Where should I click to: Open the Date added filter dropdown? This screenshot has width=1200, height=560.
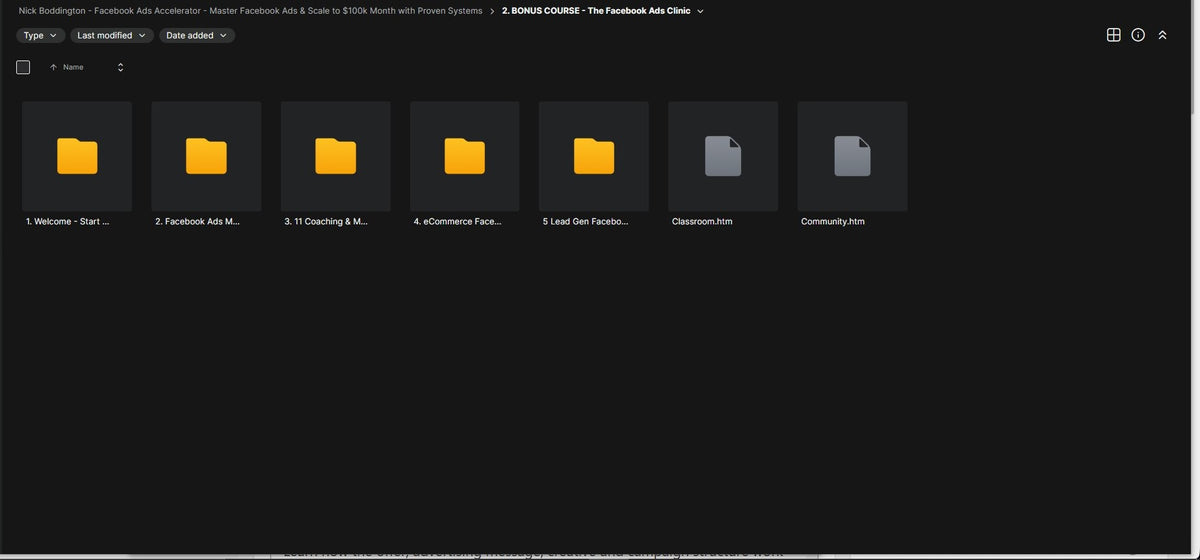point(197,35)
